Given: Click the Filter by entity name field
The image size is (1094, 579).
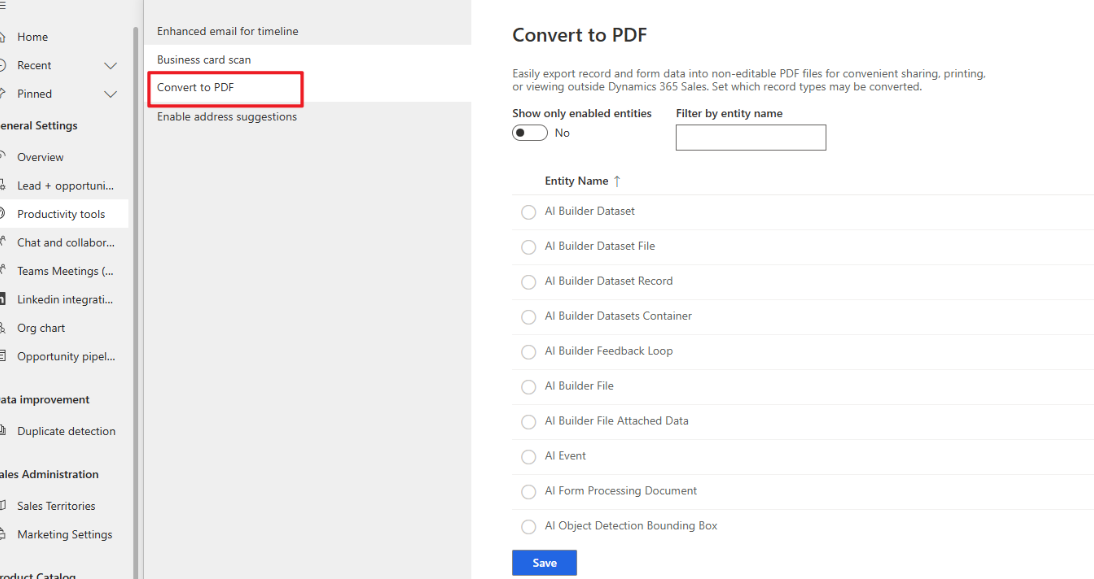Looking at the screenshot, I should [x=751, y=137].
